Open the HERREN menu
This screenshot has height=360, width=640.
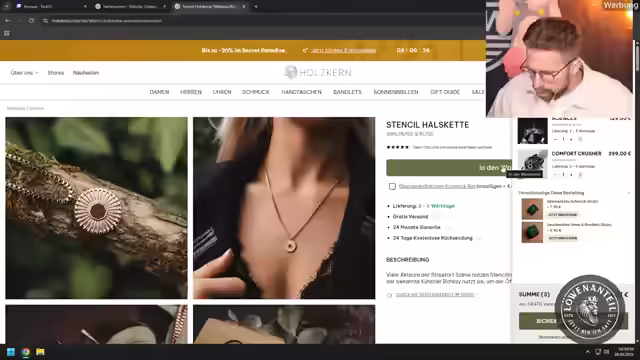[x=191, y=92]
